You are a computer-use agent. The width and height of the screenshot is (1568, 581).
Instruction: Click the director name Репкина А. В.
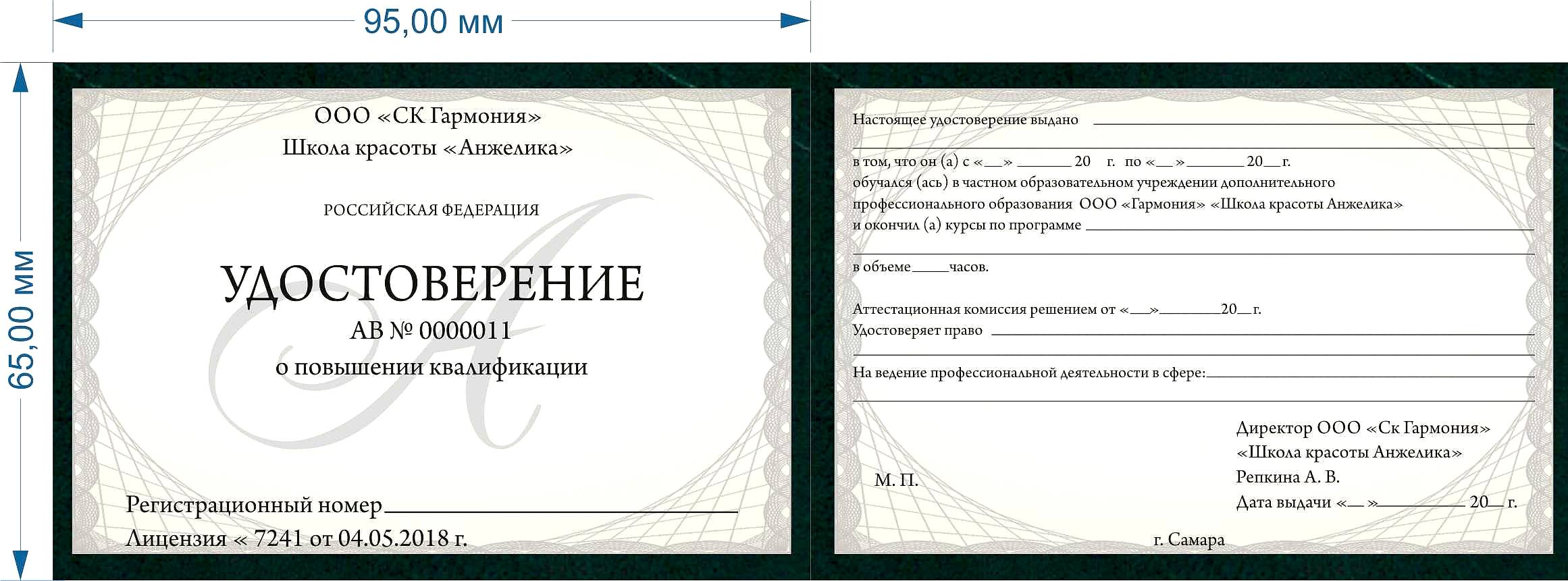point(1287,477)
